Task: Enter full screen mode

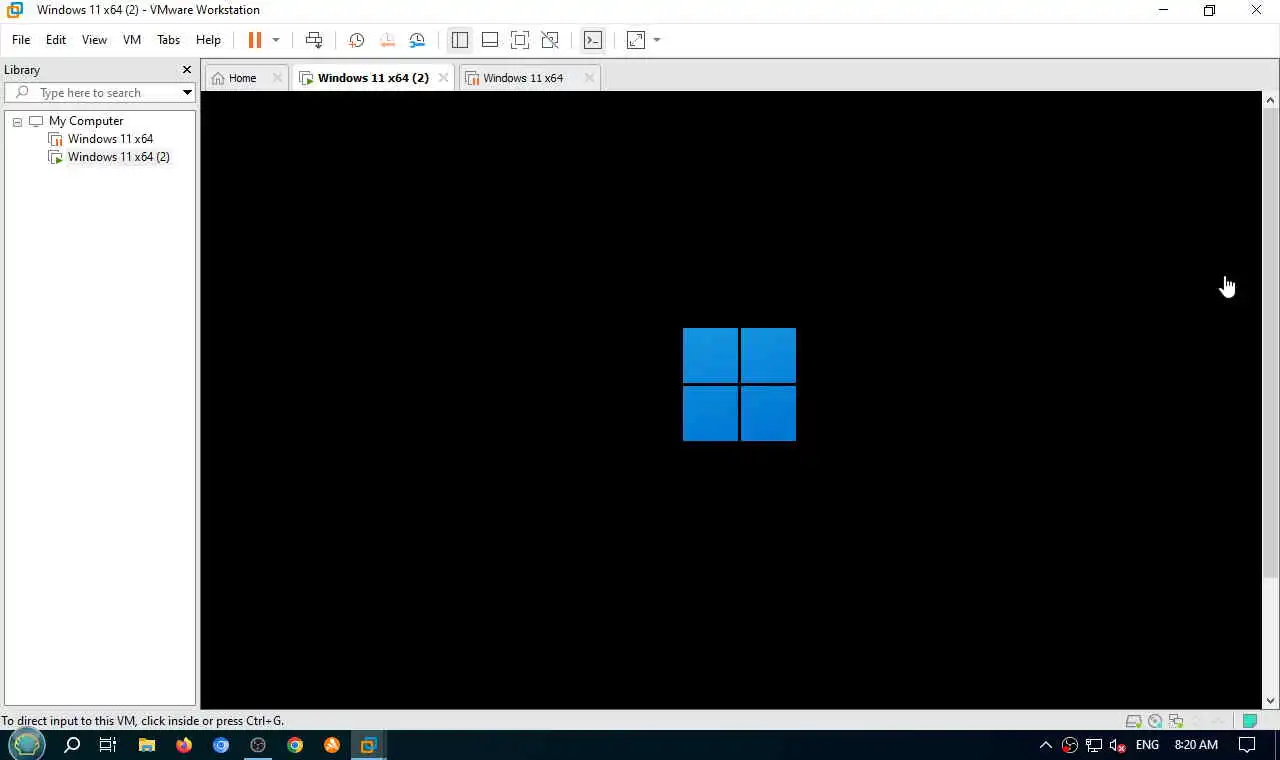Action: [x=520, y=40]
